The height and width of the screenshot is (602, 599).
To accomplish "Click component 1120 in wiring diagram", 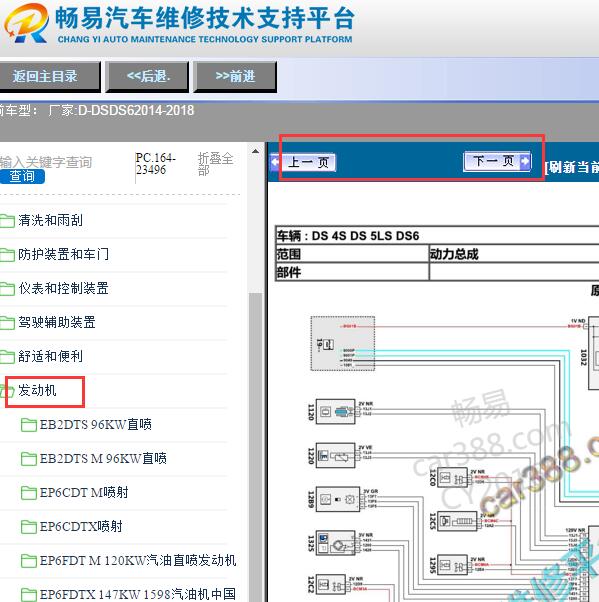I will (x=335, y=412).
